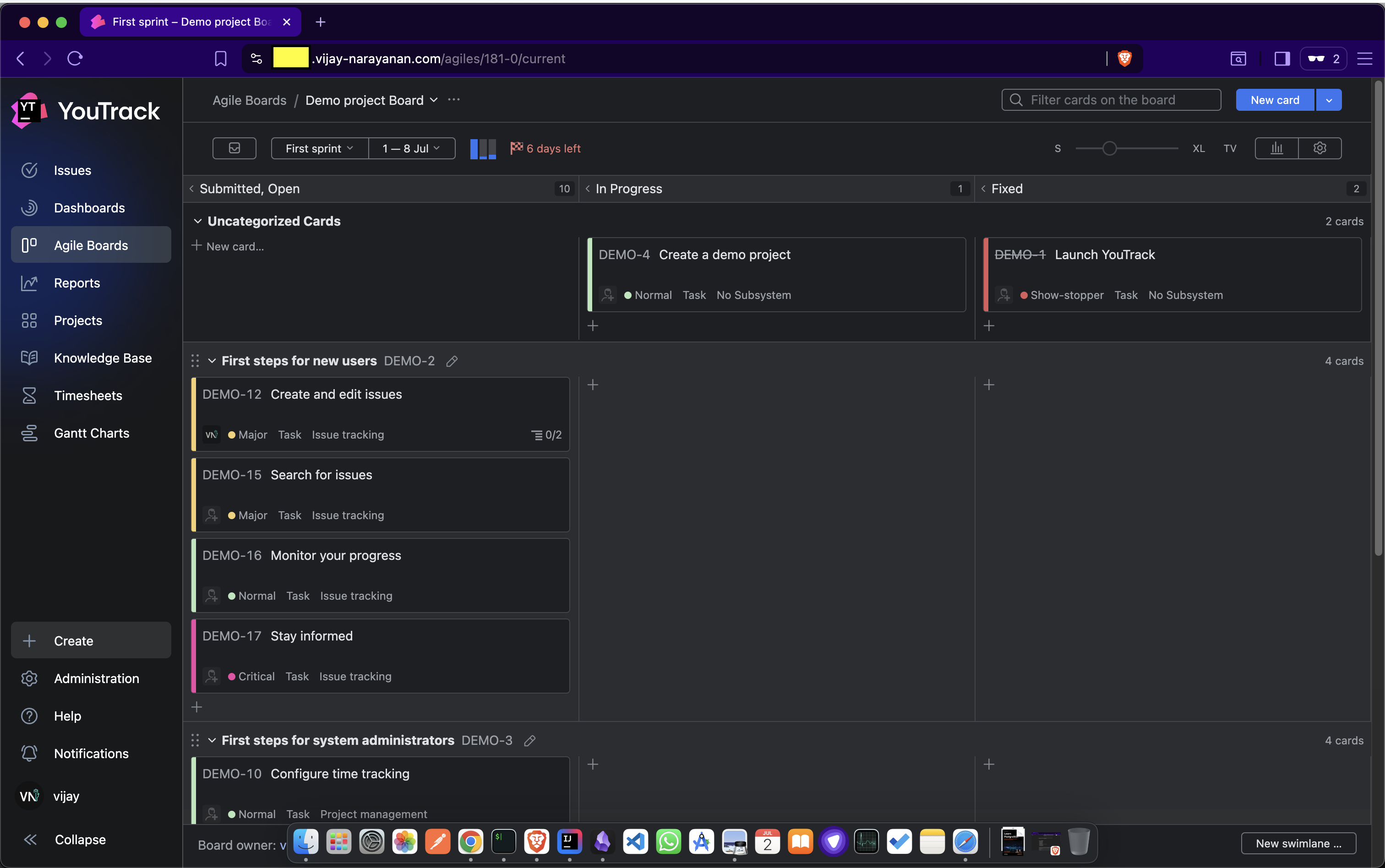The height and width of the screenshot is (868, 1385).
Task: Collapse the Fixed column
Action: [x=984, y=189]
